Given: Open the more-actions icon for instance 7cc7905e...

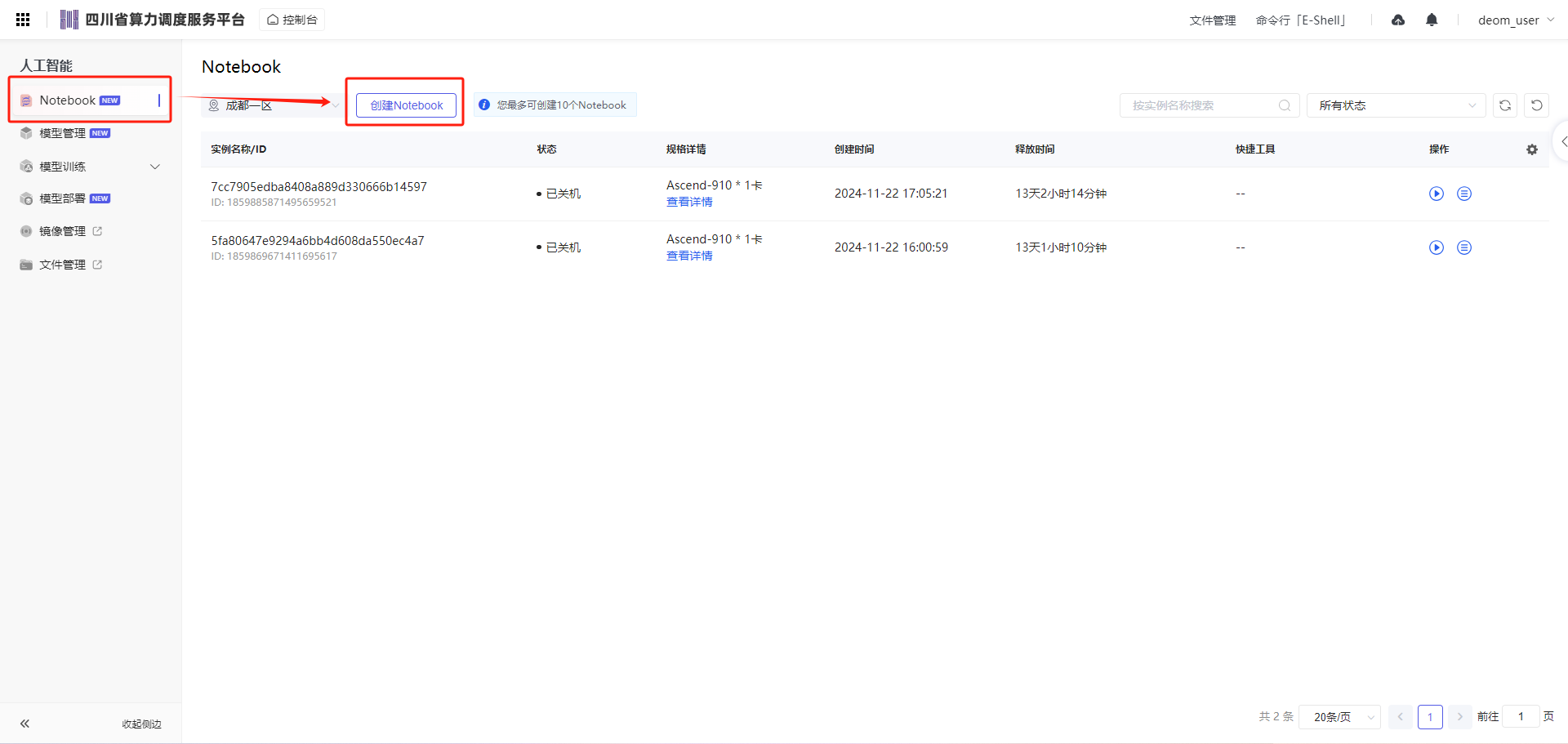Looking at the screenshot, I should [x=1464, y=194].
